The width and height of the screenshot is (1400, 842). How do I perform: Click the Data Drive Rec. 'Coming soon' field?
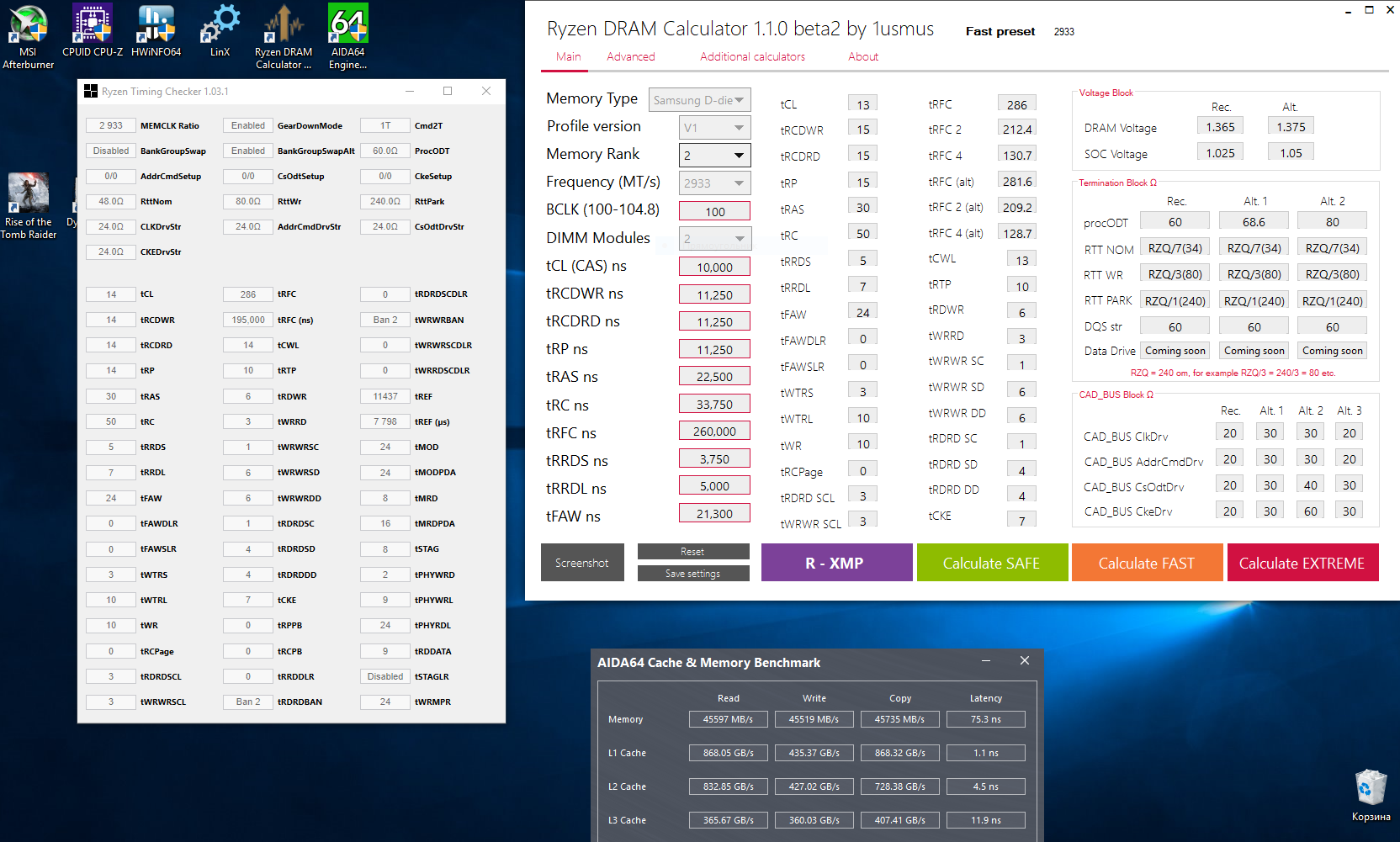[x=1175, y=351]
